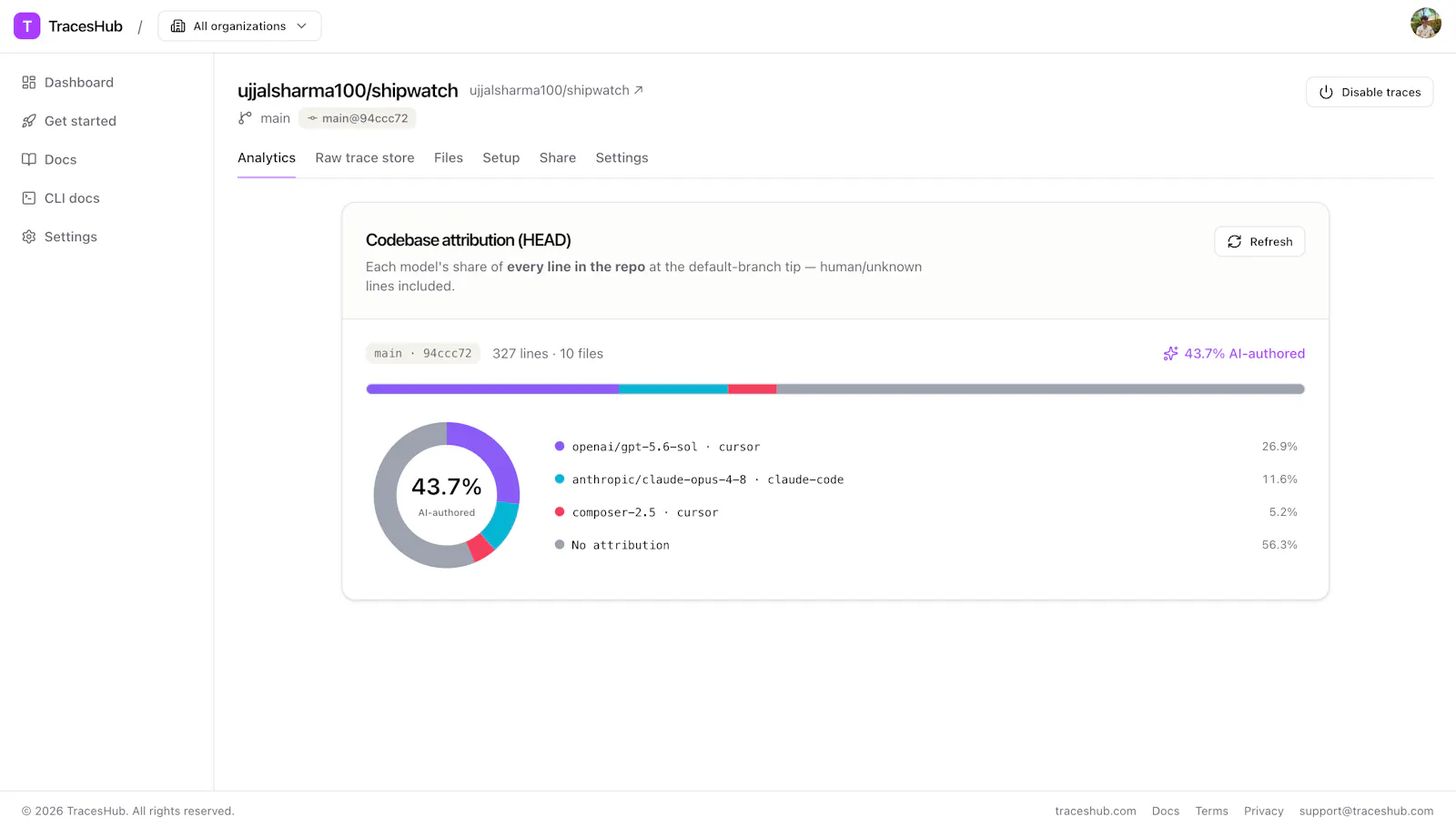This screenshot has height=827, width=1456.
Task: Click the git branch icon beside main
Action: (245, 118)
